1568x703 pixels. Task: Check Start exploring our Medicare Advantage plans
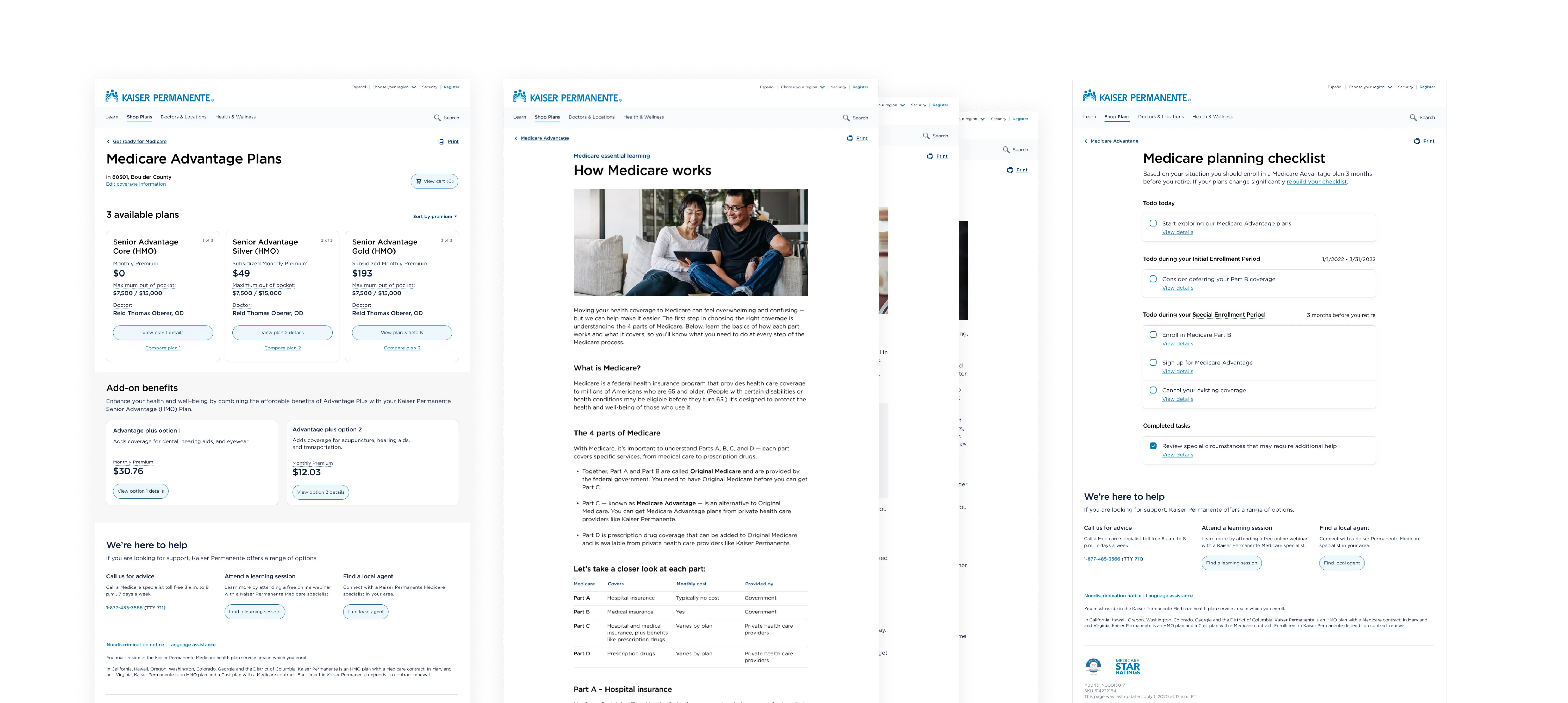click(1153, 223)
